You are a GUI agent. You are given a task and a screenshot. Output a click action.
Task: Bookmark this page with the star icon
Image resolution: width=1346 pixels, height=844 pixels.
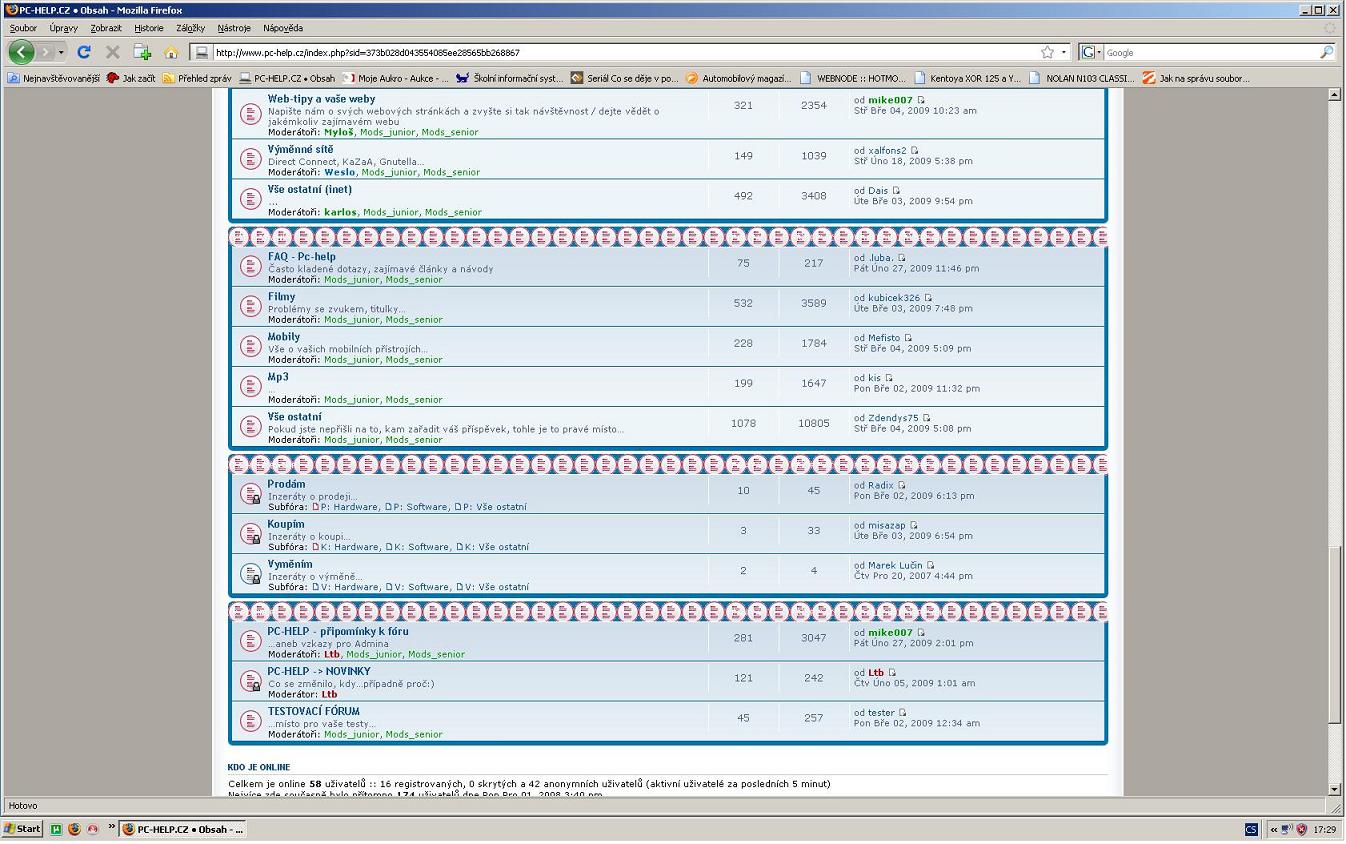(1047, 52)
